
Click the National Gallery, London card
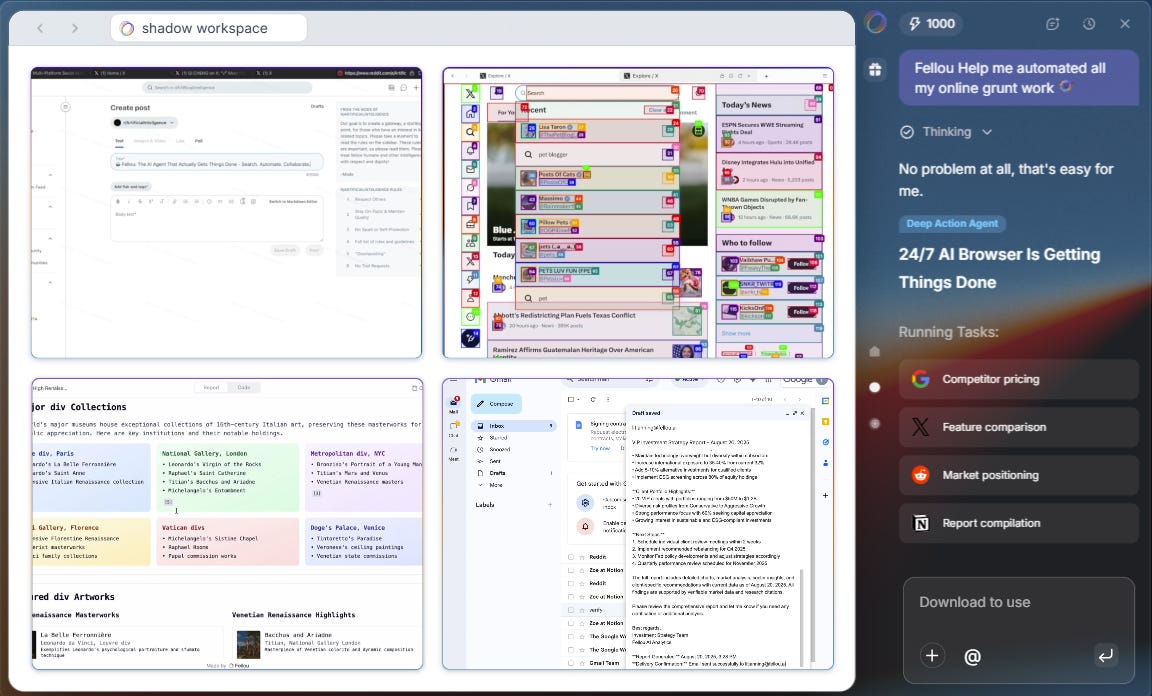click(227, 478)
